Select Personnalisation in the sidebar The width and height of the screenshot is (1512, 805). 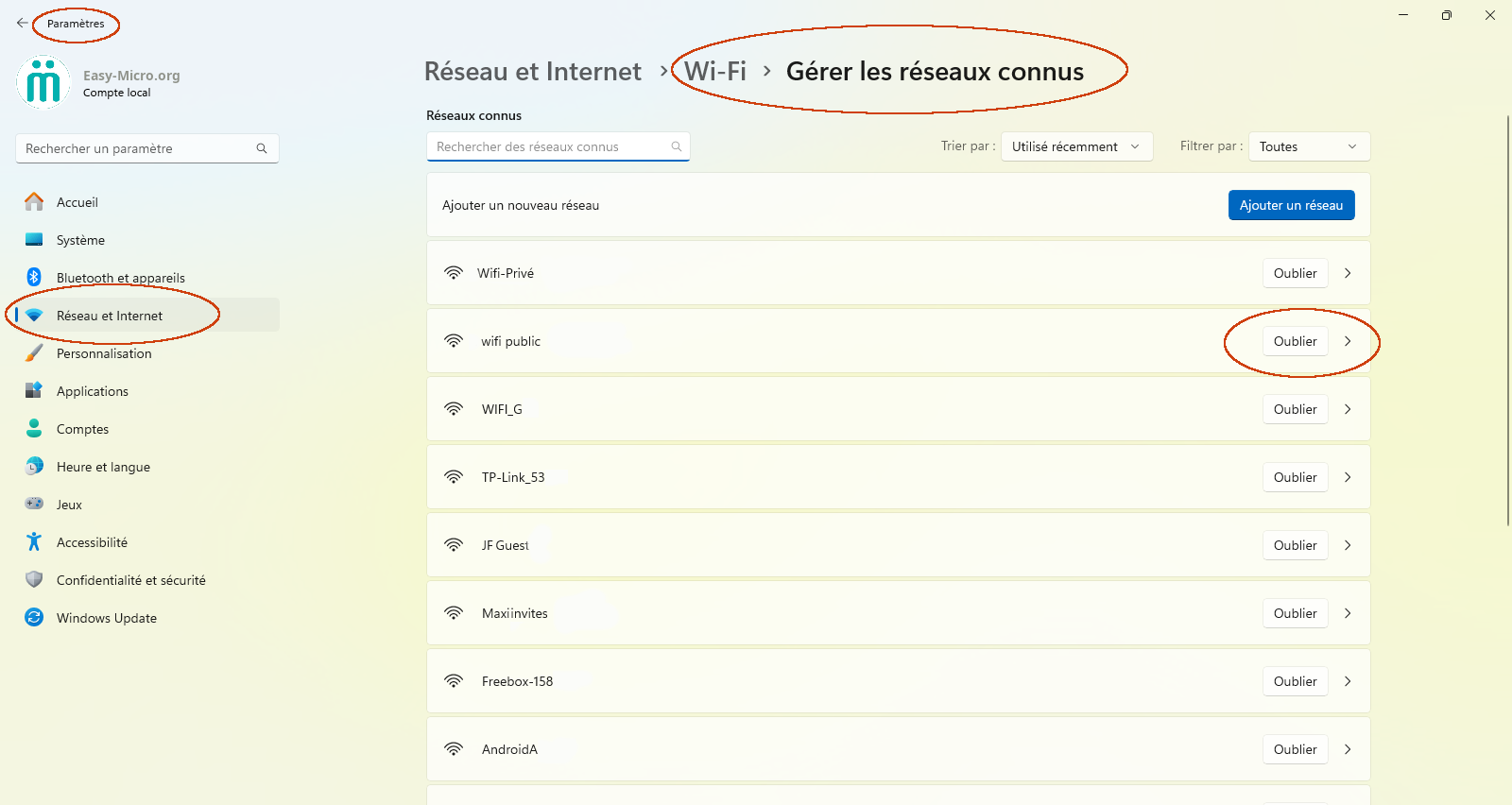click(x=147, y=353)
